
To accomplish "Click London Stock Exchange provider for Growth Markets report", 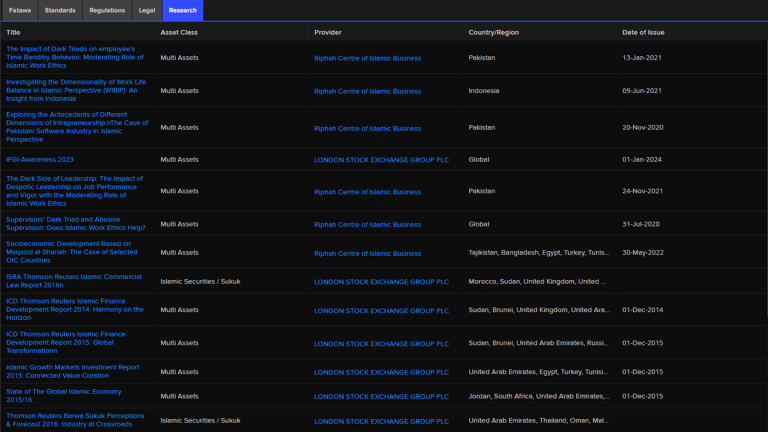I will (381, 372).
